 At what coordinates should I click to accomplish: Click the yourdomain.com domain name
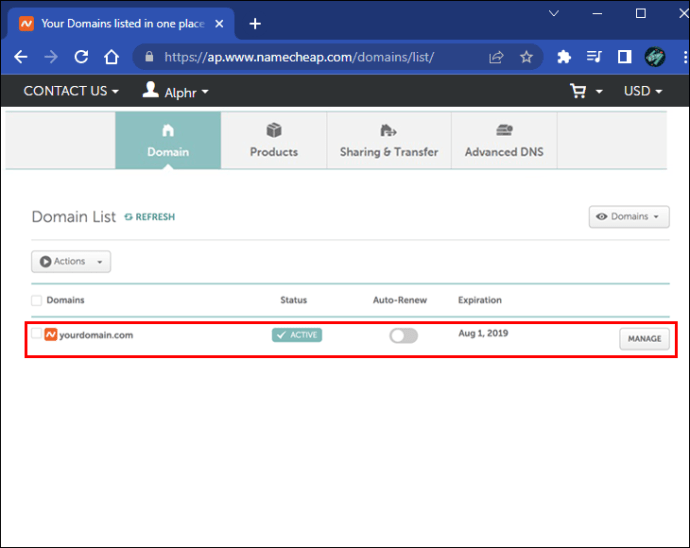coord(96,335)
